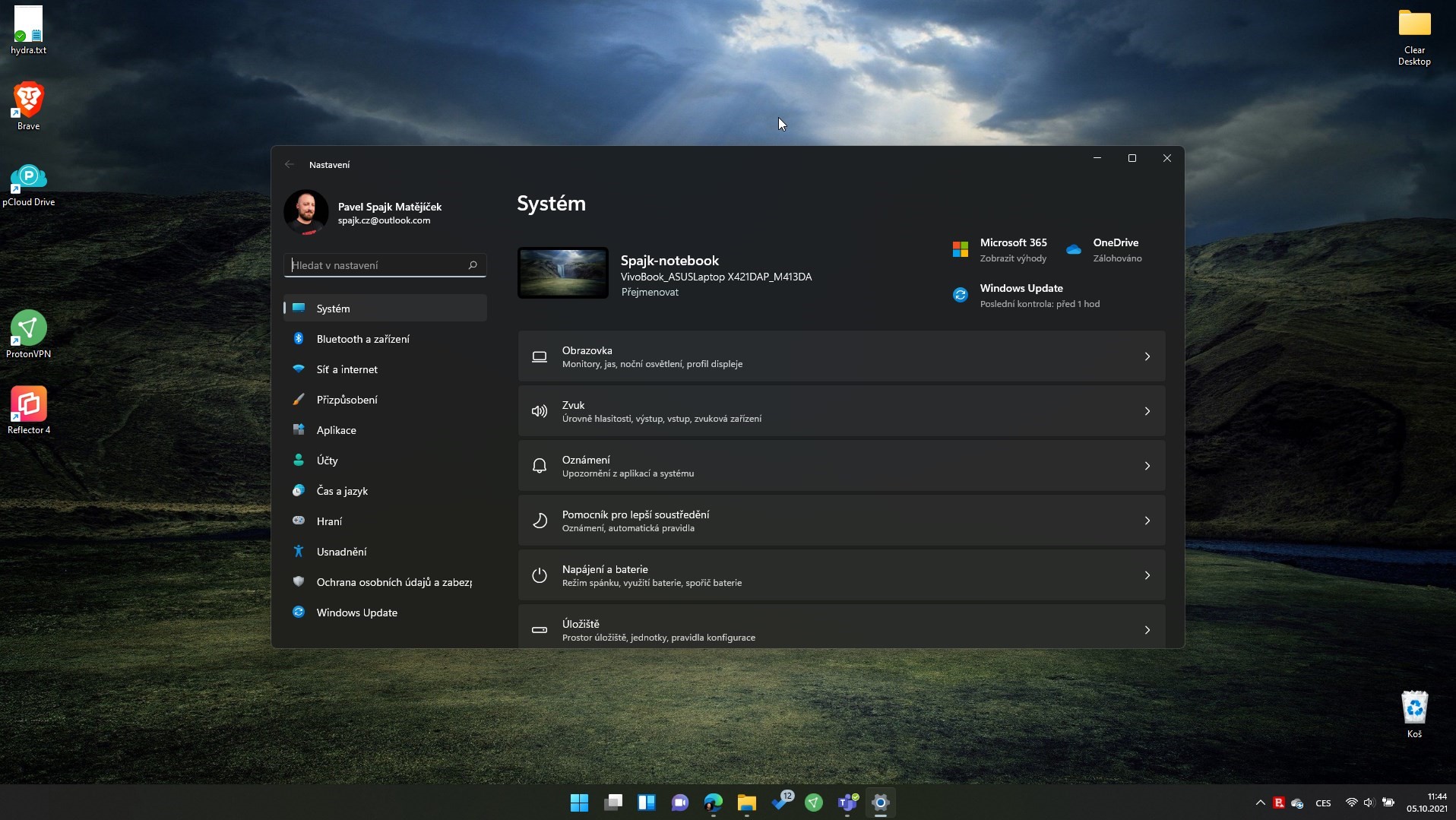Screen dimensions: 1456x820
Task: Click the privacy shield icon in sidebar
Action: click(x=299, y=581)
